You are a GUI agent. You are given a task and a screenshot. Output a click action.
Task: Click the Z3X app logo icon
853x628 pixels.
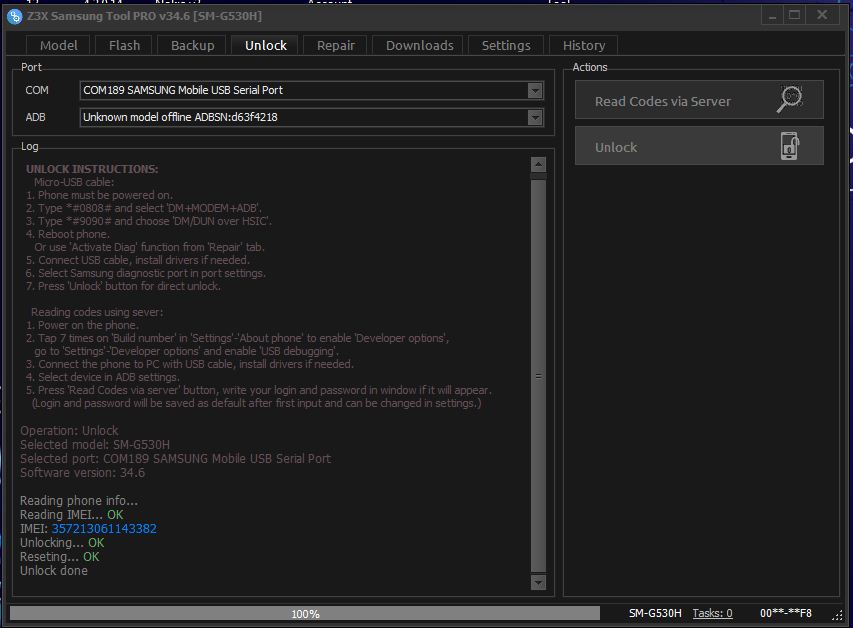15,16
